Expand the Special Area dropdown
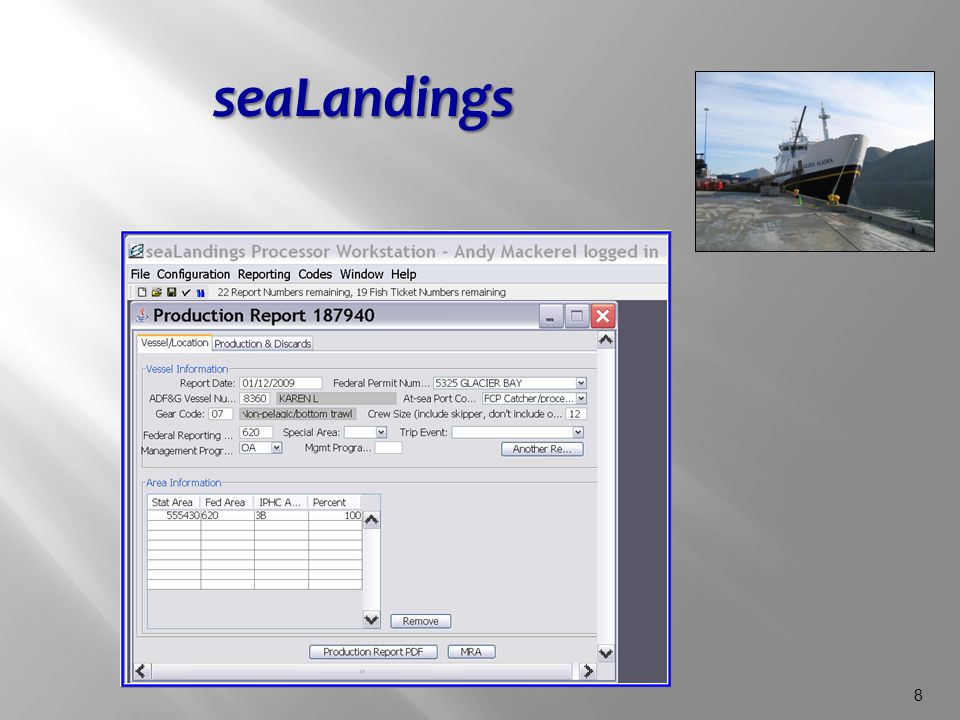Viewport: 960px width, 720px height. [381, 432]
